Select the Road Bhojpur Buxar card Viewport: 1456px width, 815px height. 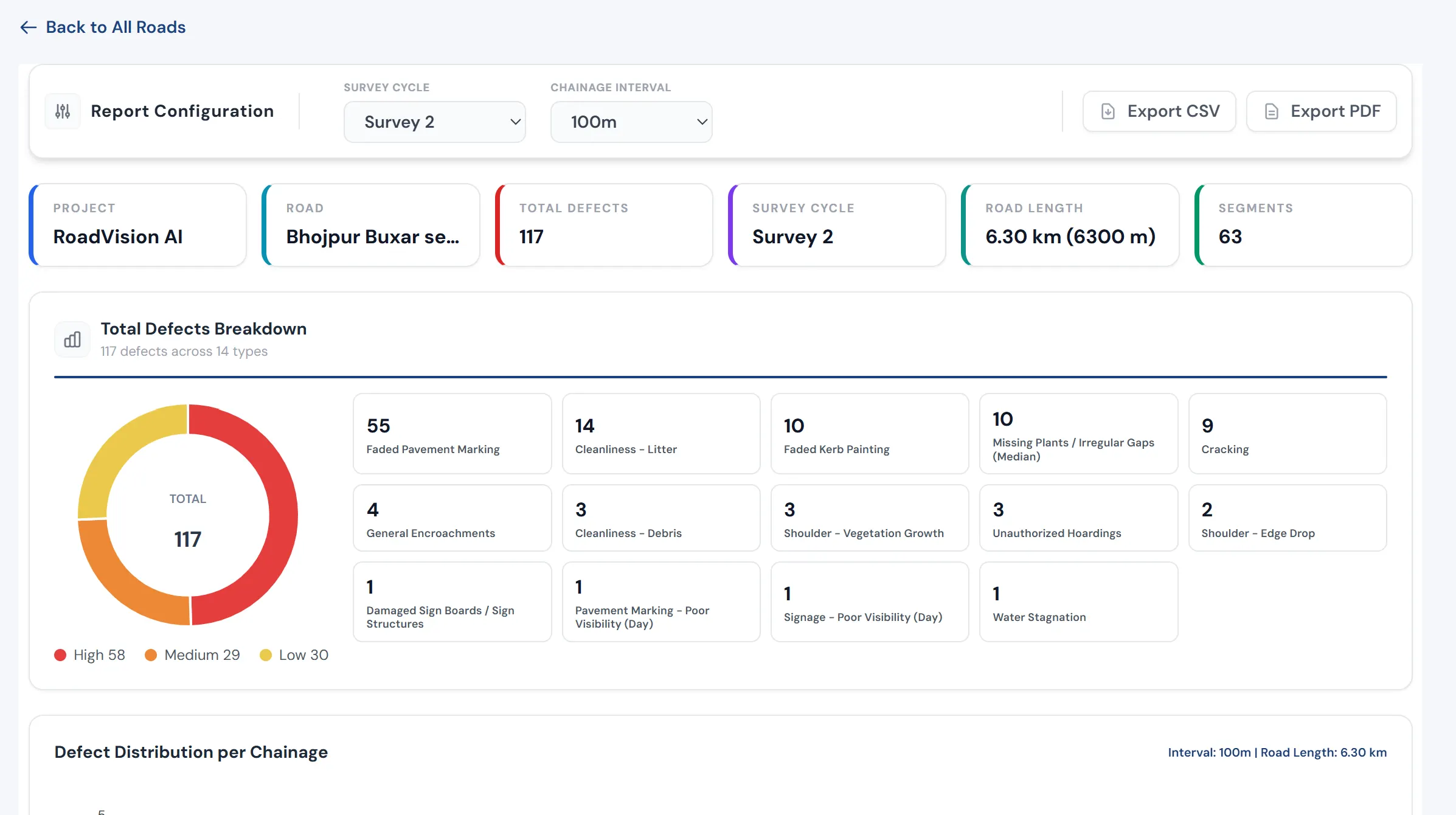pyautogui.click(x=371, y=225)
